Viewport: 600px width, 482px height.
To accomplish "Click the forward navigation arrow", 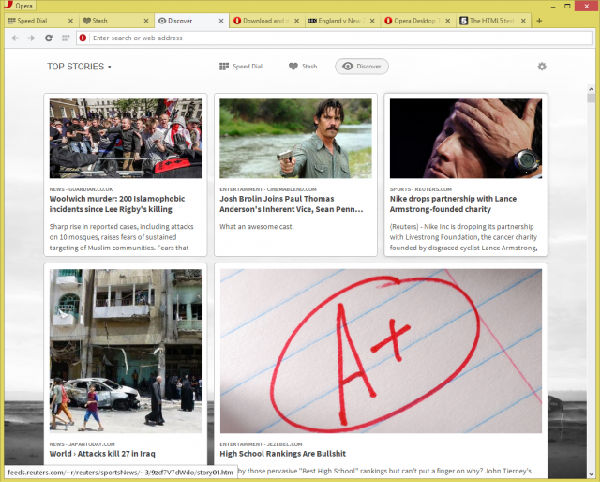I will 31,38.
